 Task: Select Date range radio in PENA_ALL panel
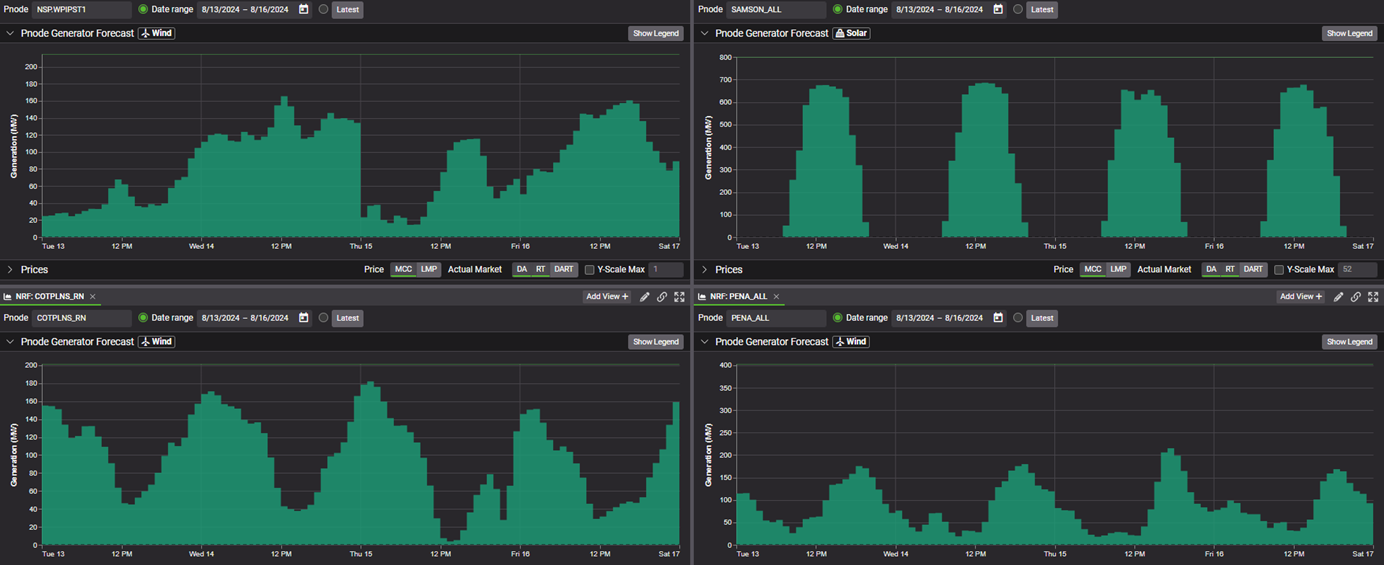click(x=837, y=318)
